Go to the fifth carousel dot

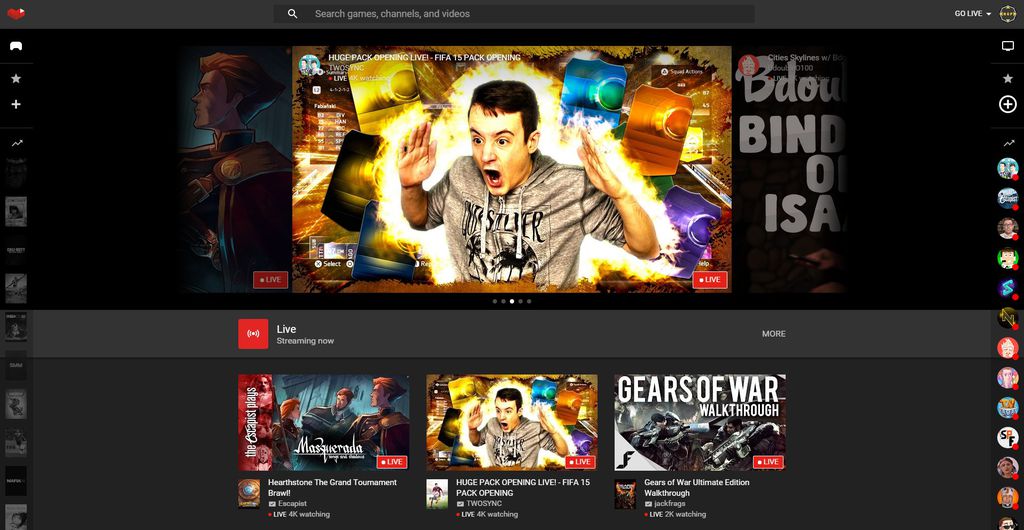click(529, 302)
